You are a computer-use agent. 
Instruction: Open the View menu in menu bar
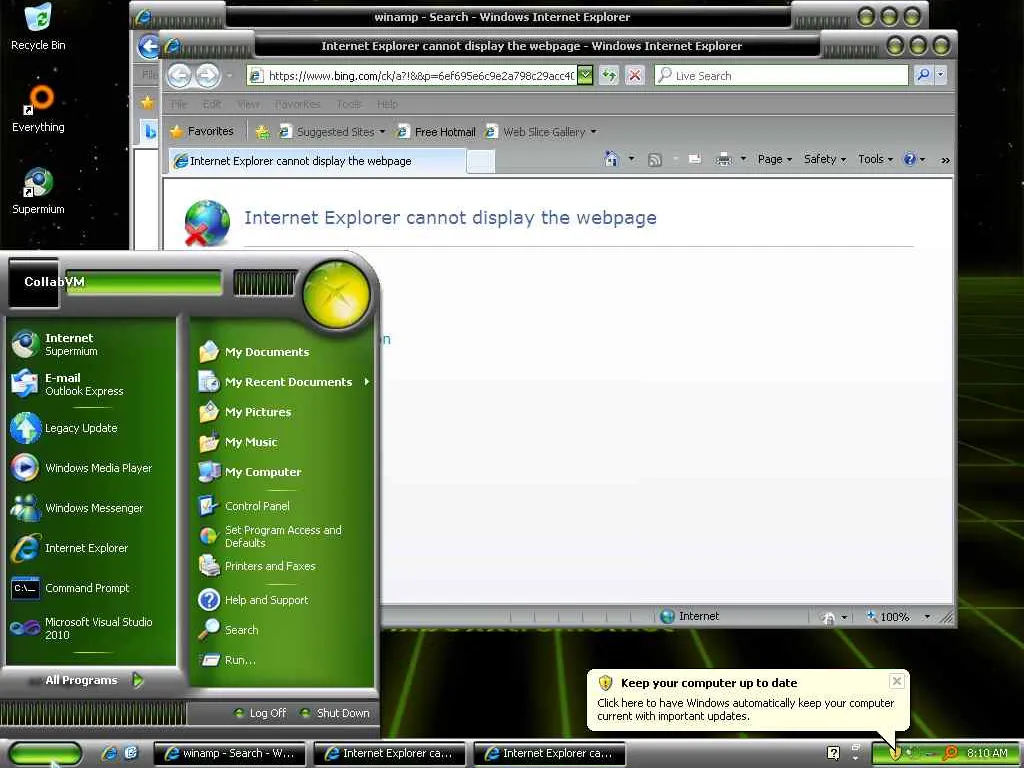pos(248,104)
